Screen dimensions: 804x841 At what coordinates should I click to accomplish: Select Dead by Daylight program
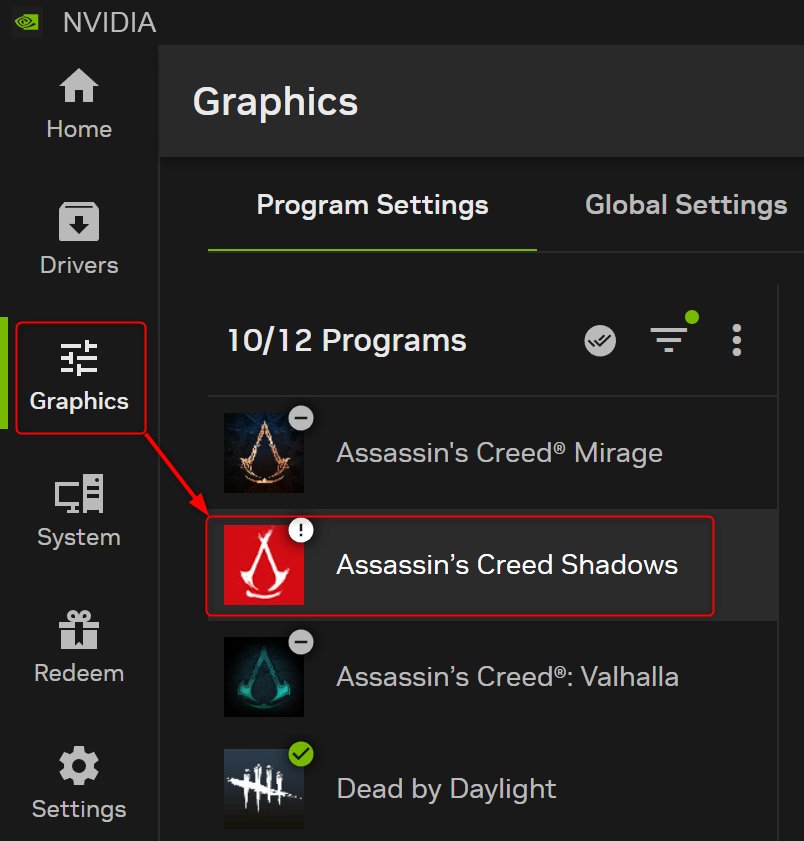pos(446,789)
